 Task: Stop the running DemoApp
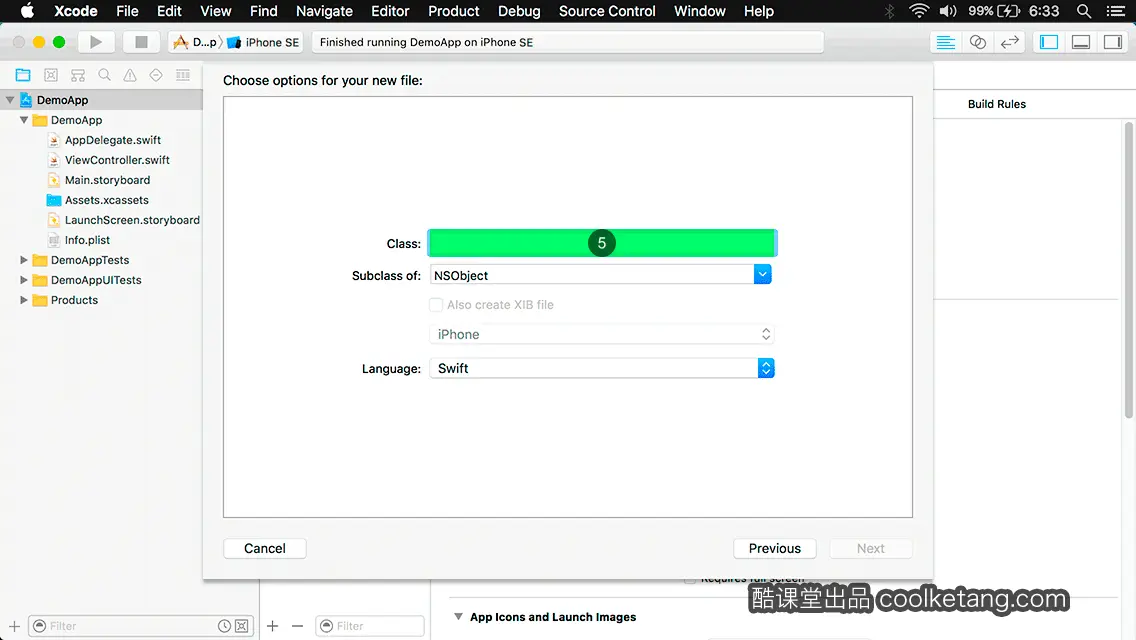[141, 42]
